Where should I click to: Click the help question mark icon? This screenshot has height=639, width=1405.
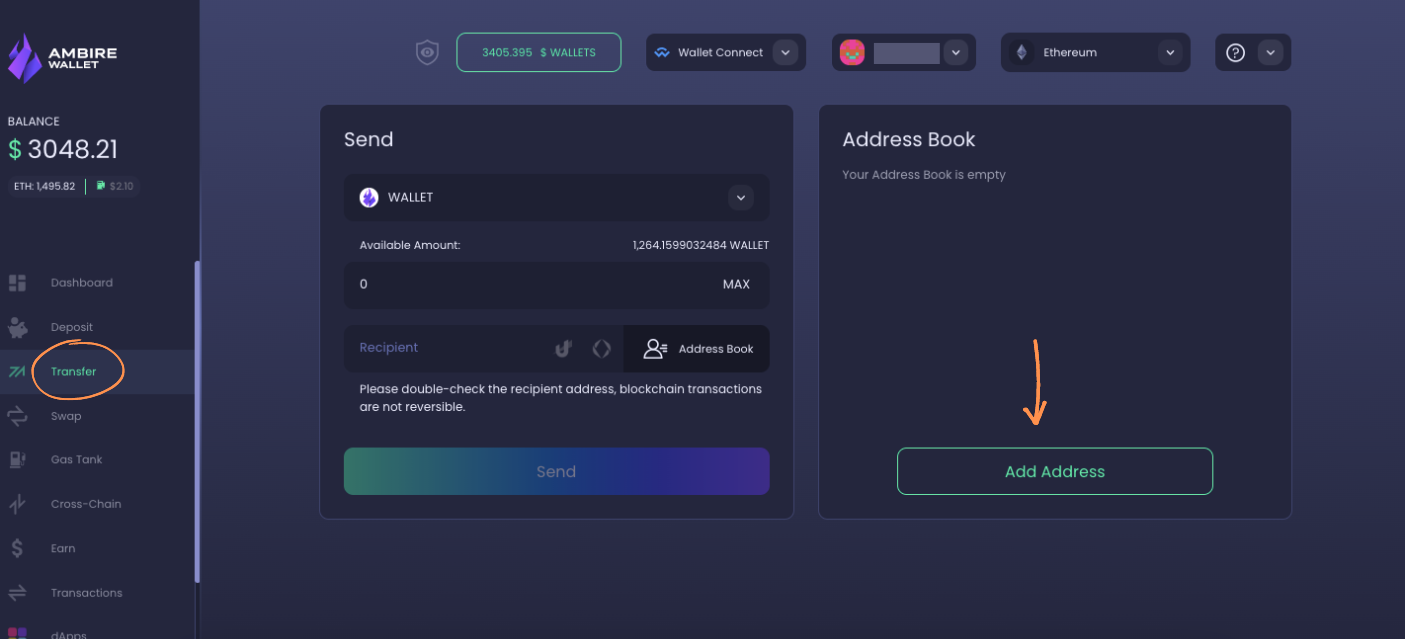pos(1235,52)
